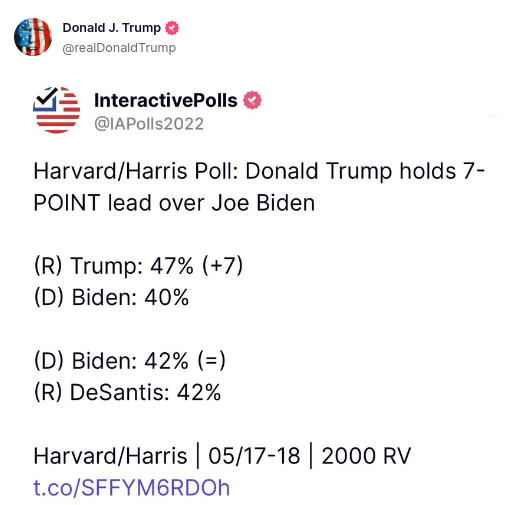The width and height of the screenshot is (520, 505).
Task: Click the 'Harvard/Harris' source text at bottom
Action: pos(110,456)
